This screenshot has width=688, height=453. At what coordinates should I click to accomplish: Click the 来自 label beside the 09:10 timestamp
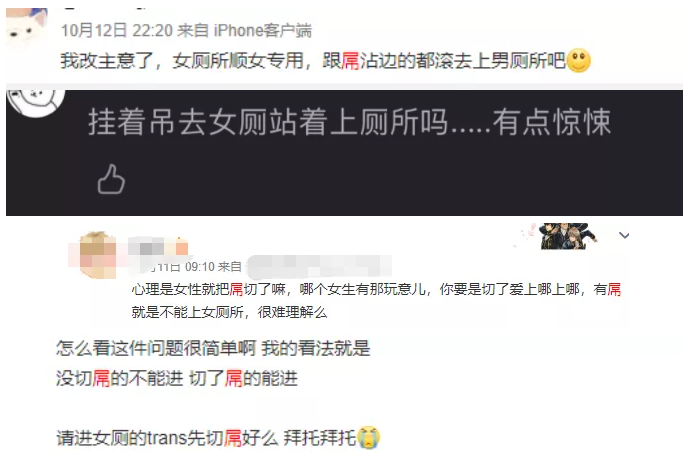click(230, 266)
